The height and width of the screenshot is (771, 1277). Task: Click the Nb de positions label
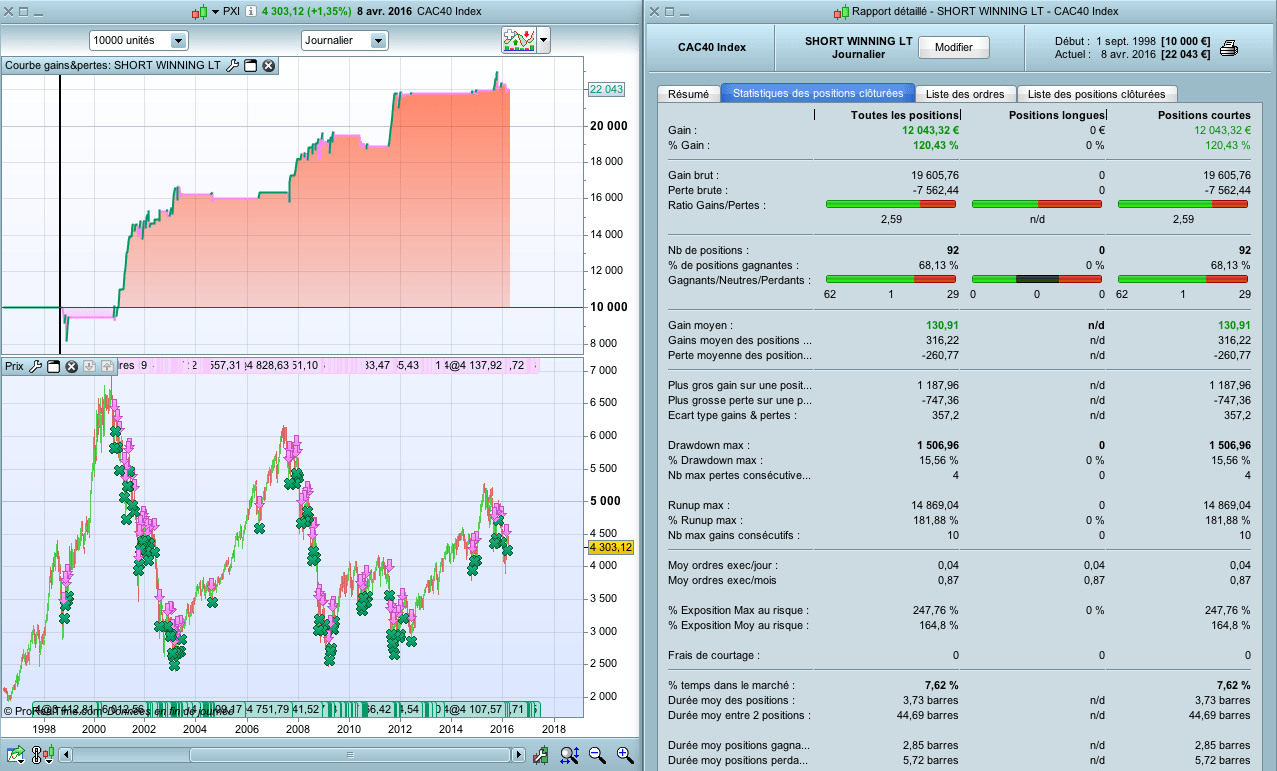point(708,250)
